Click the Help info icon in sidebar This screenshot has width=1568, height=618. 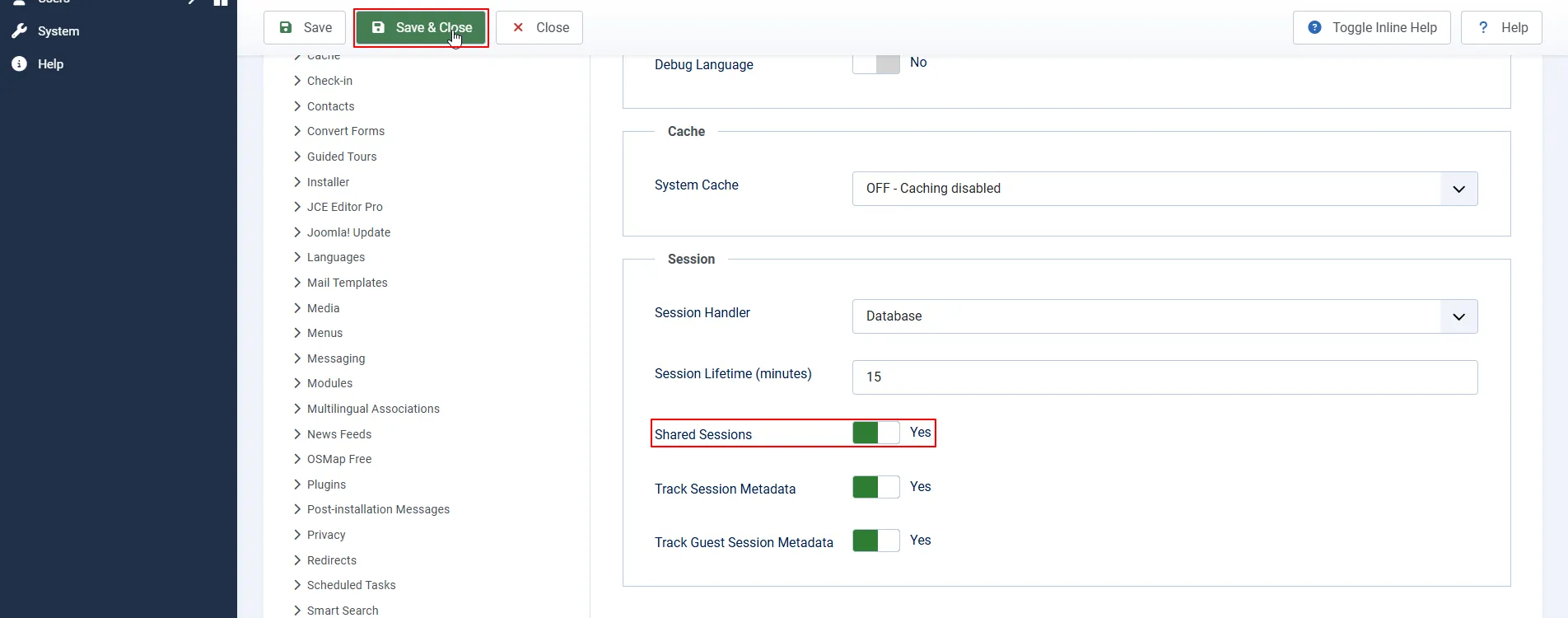[x=20, y=64]
